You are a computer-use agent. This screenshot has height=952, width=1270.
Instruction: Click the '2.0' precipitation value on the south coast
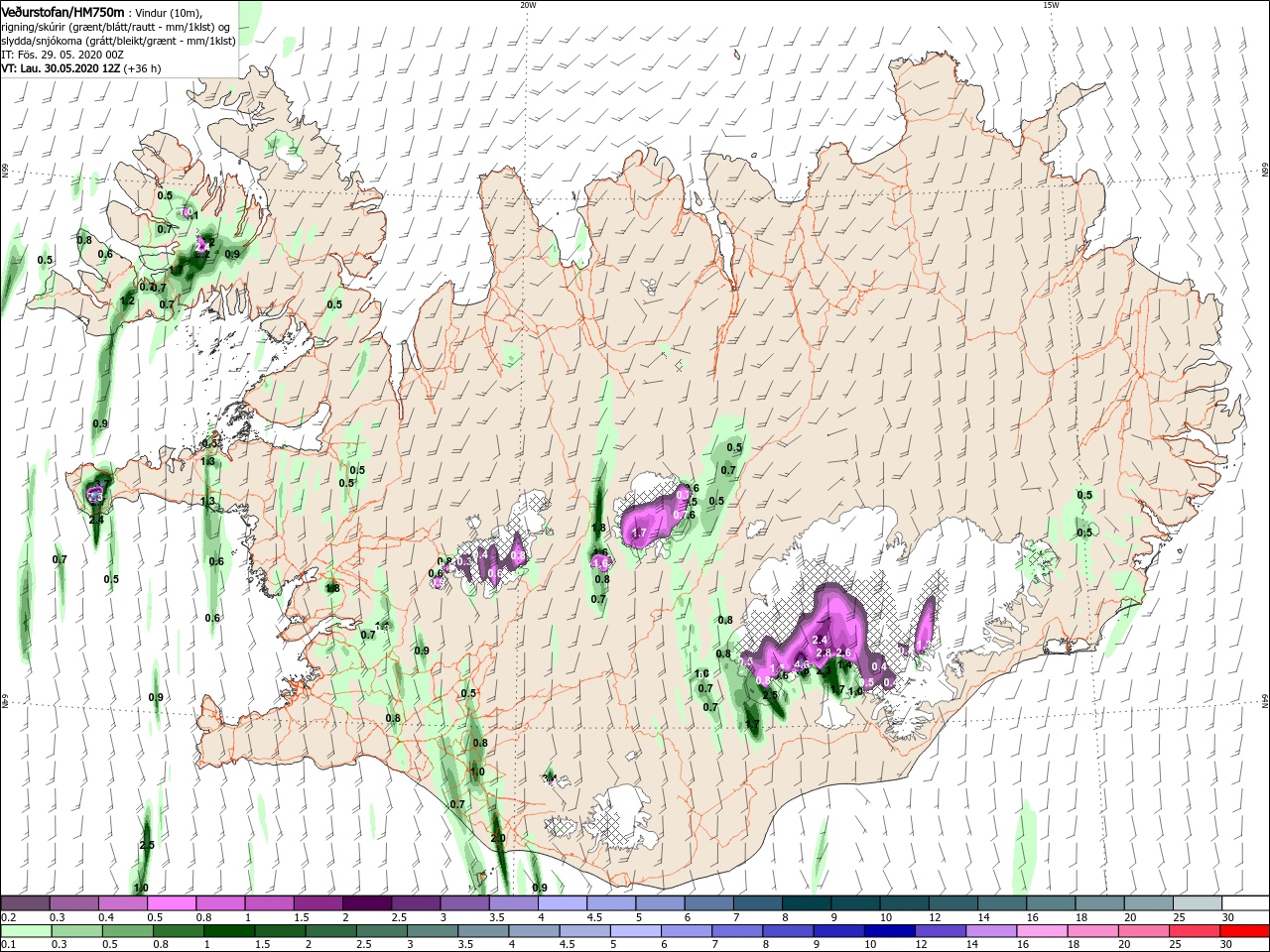click(498, 838)
